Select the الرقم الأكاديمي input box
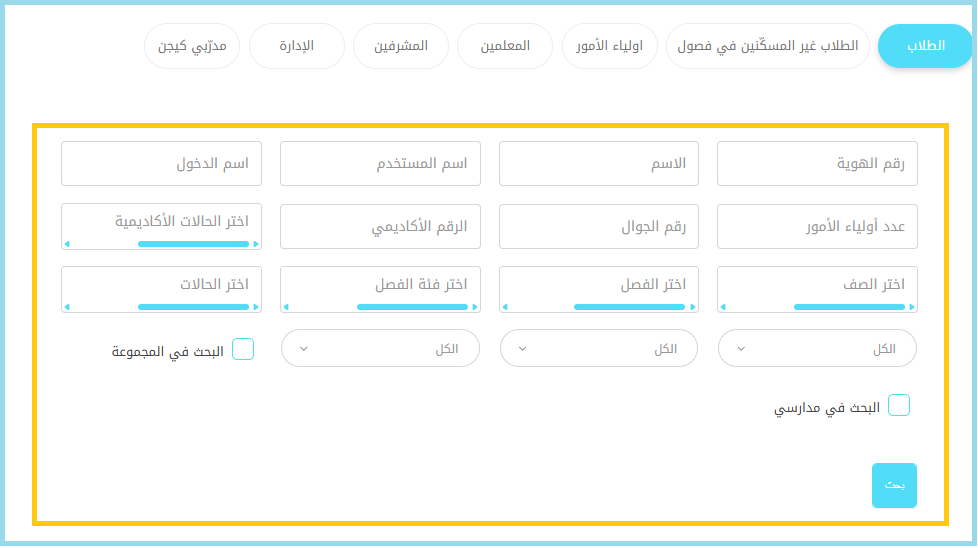Image resolution: width=978 pixels, height=548 pixels. coord(380,227)
